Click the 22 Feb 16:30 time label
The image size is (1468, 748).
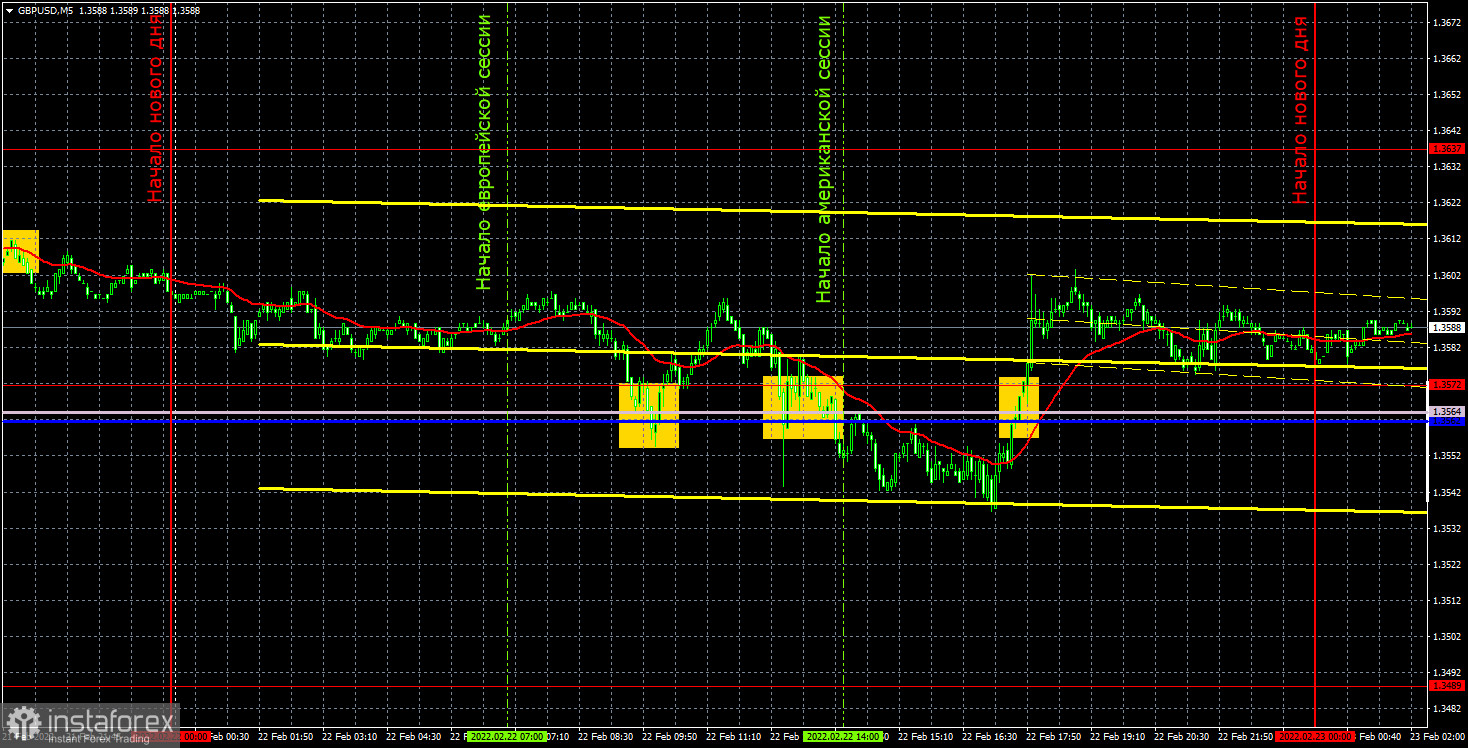(987, 736)
